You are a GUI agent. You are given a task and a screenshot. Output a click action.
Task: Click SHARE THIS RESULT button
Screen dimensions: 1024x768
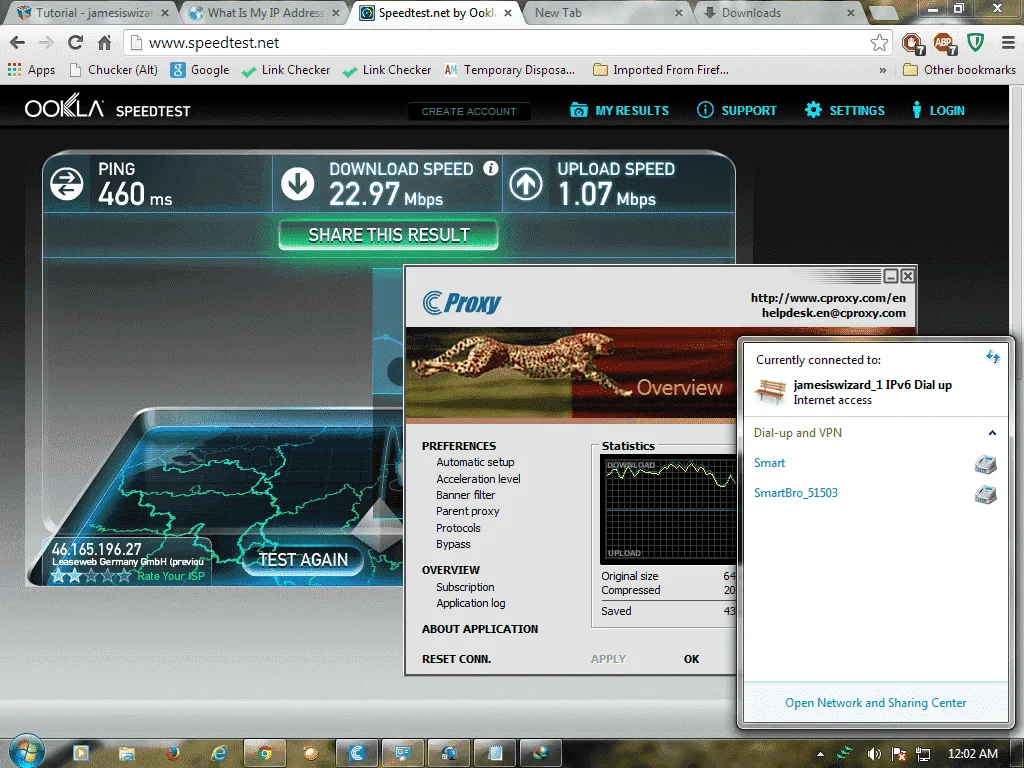point(389,235)
